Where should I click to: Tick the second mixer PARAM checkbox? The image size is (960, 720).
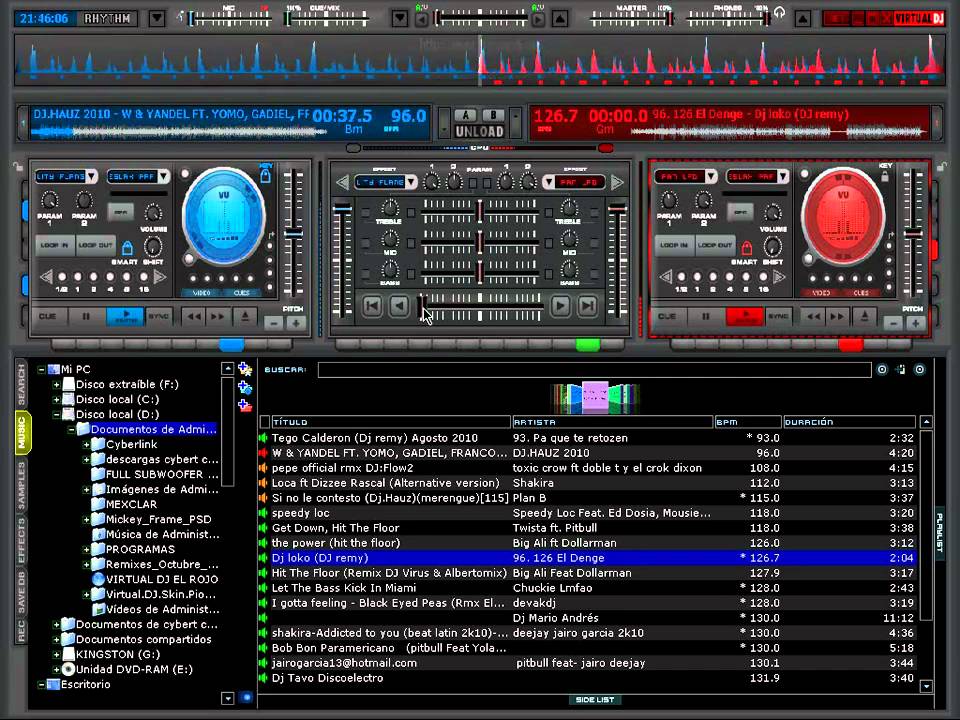pyautogui.click(x=487, y=182)
